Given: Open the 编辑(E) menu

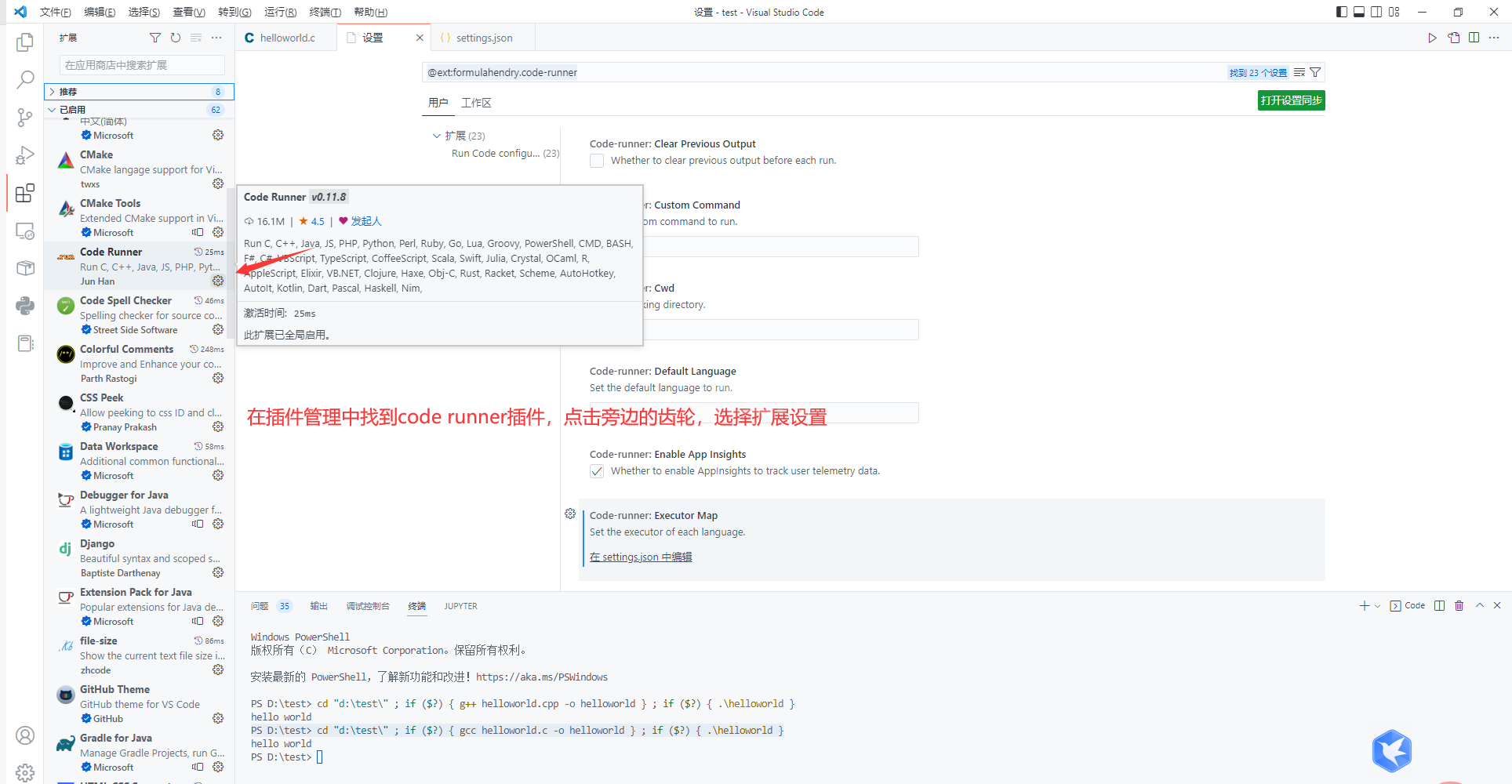Looking at the screenshot, I should pyautogui.click(x=100, y=12).
